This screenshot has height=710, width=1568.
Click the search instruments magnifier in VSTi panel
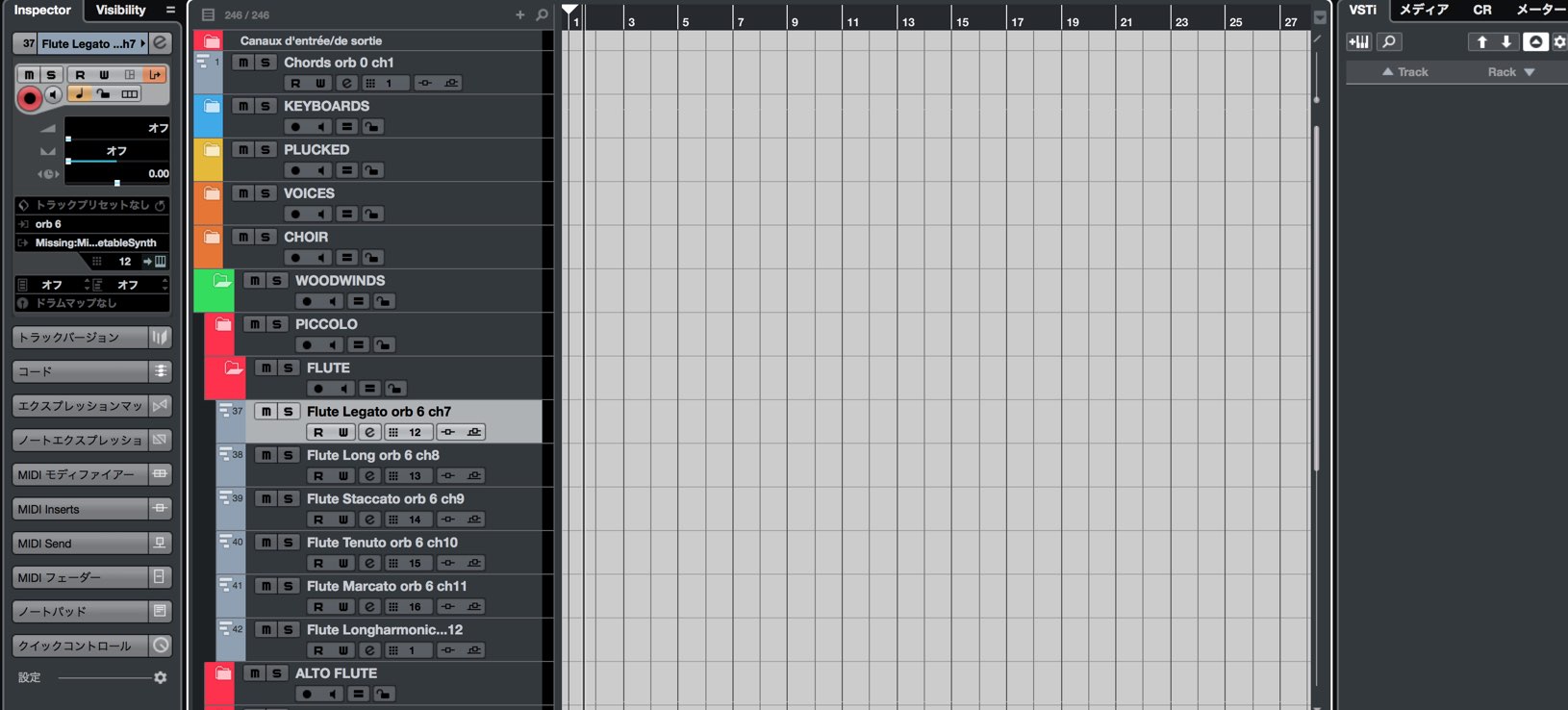coord(1389,41)
